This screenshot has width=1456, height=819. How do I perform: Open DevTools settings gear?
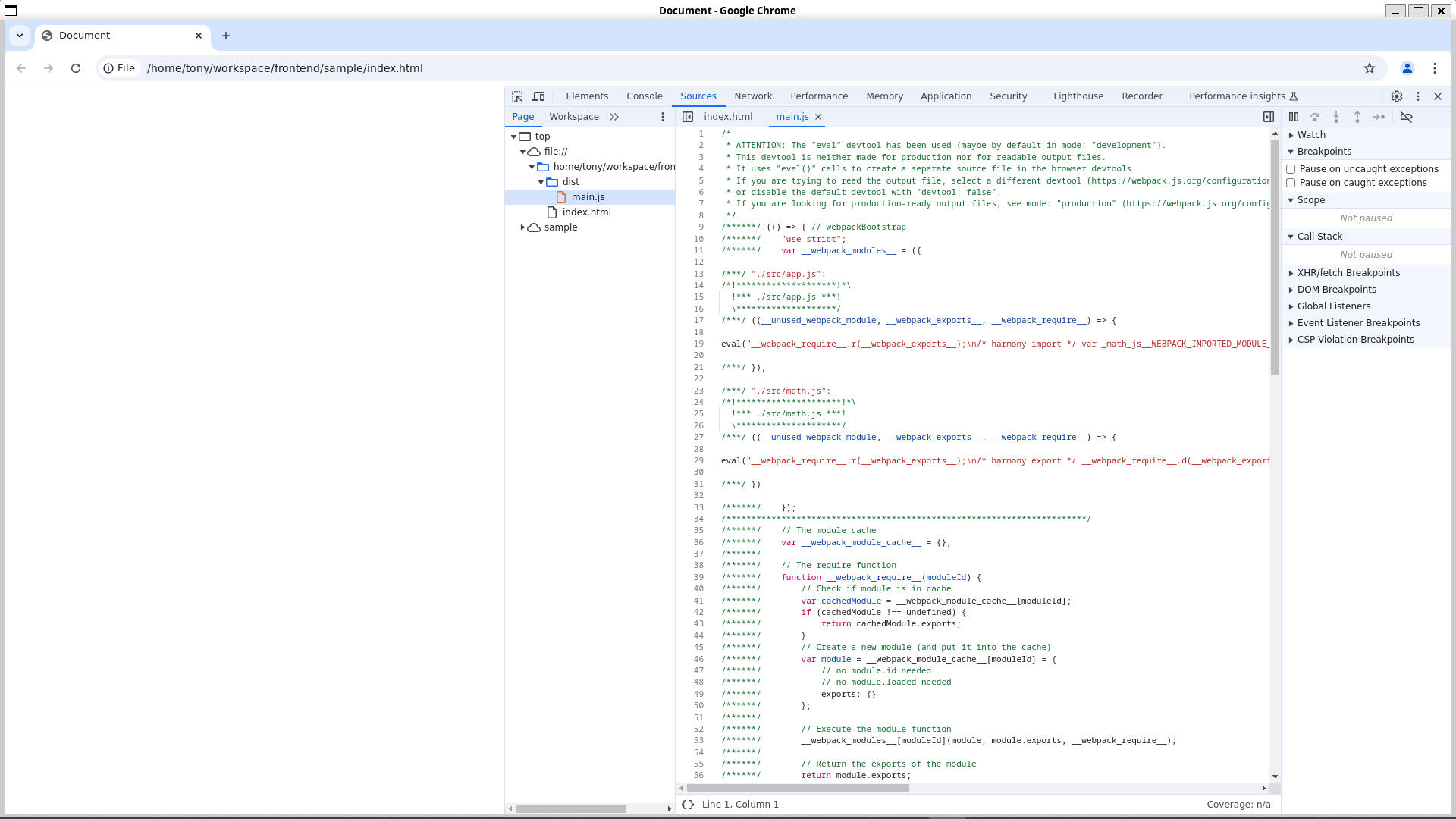click(1397, 96)
